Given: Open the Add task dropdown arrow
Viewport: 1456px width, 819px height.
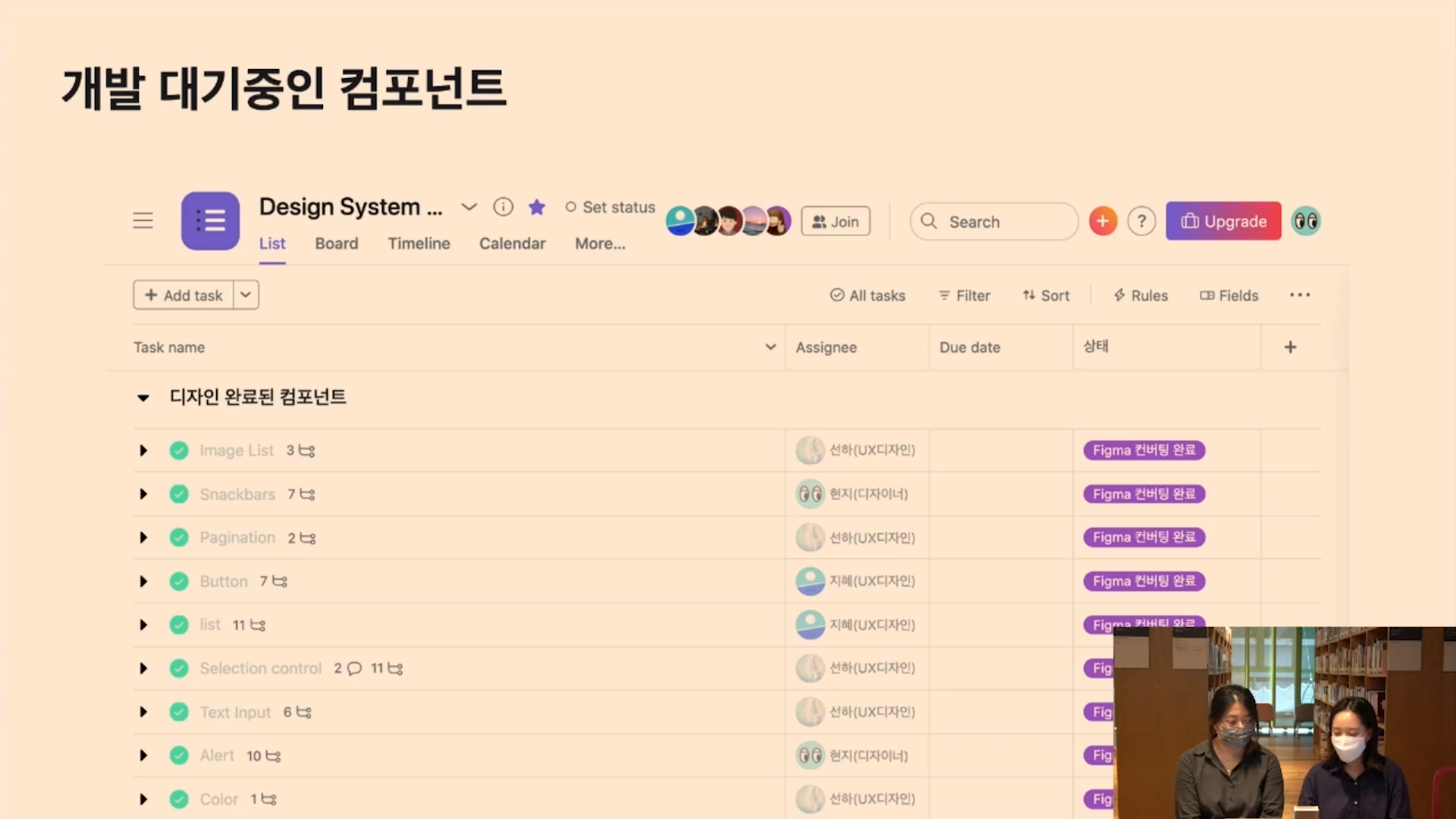Looking at the screenshot, I should click(x=246, y=295).
